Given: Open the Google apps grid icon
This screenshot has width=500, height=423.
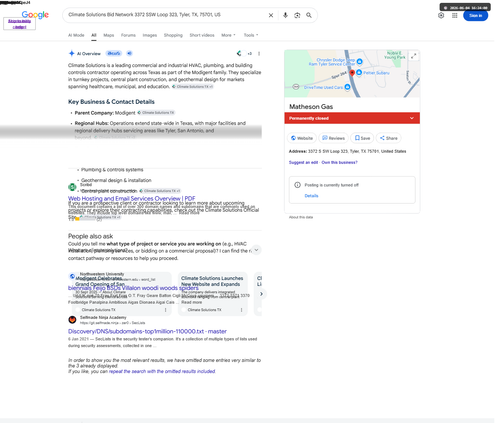Looking at the screenshot, I should [x=455, y=15].
